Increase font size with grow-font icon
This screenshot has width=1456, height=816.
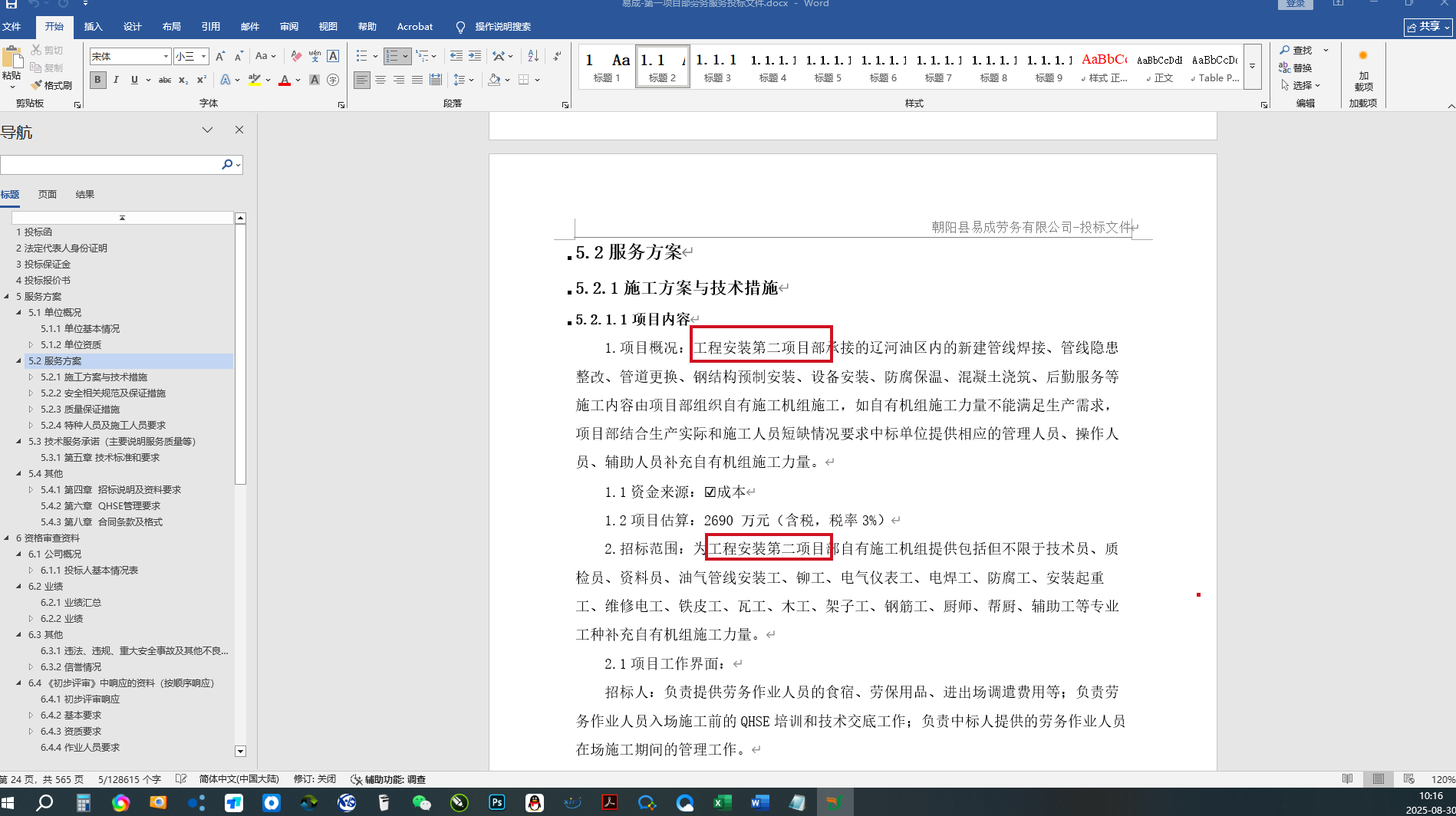pyautogui.click(x=220, y=56)
